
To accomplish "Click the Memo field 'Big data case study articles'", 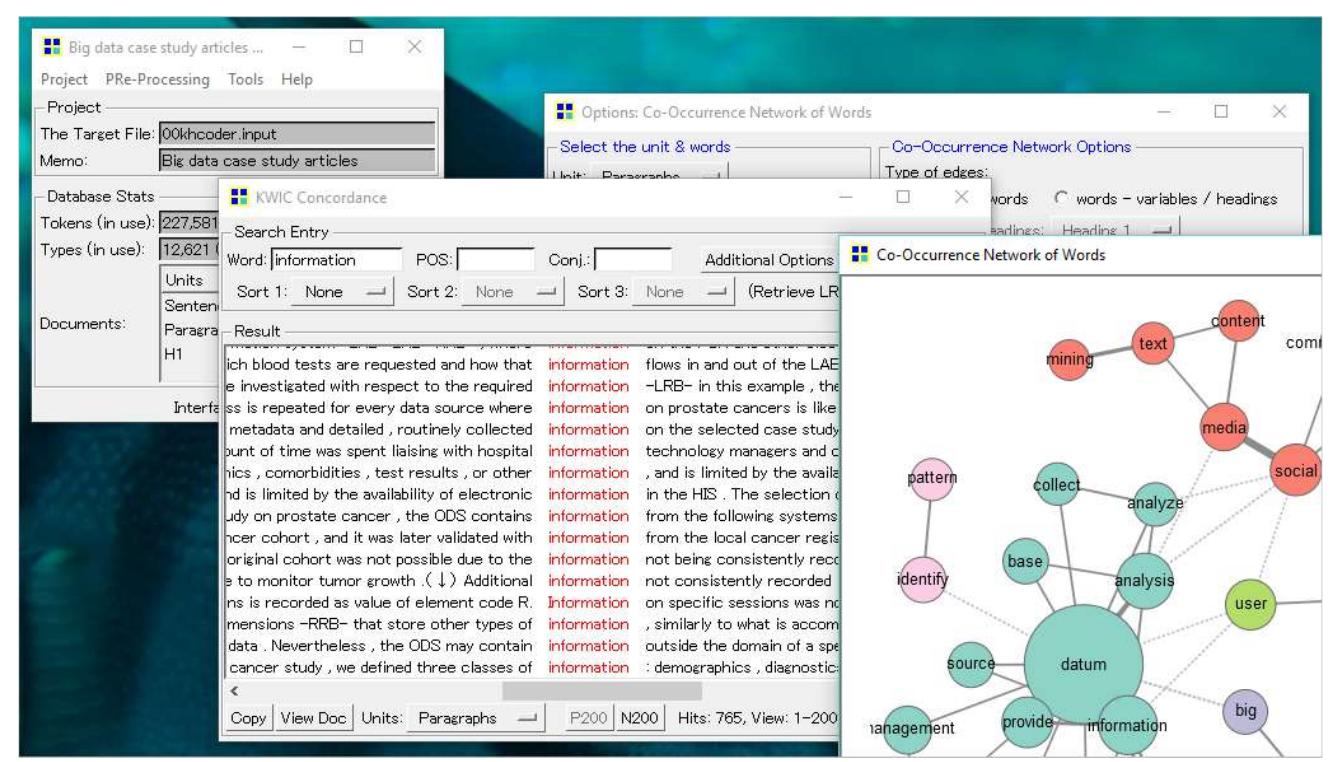I will point(297,160).
